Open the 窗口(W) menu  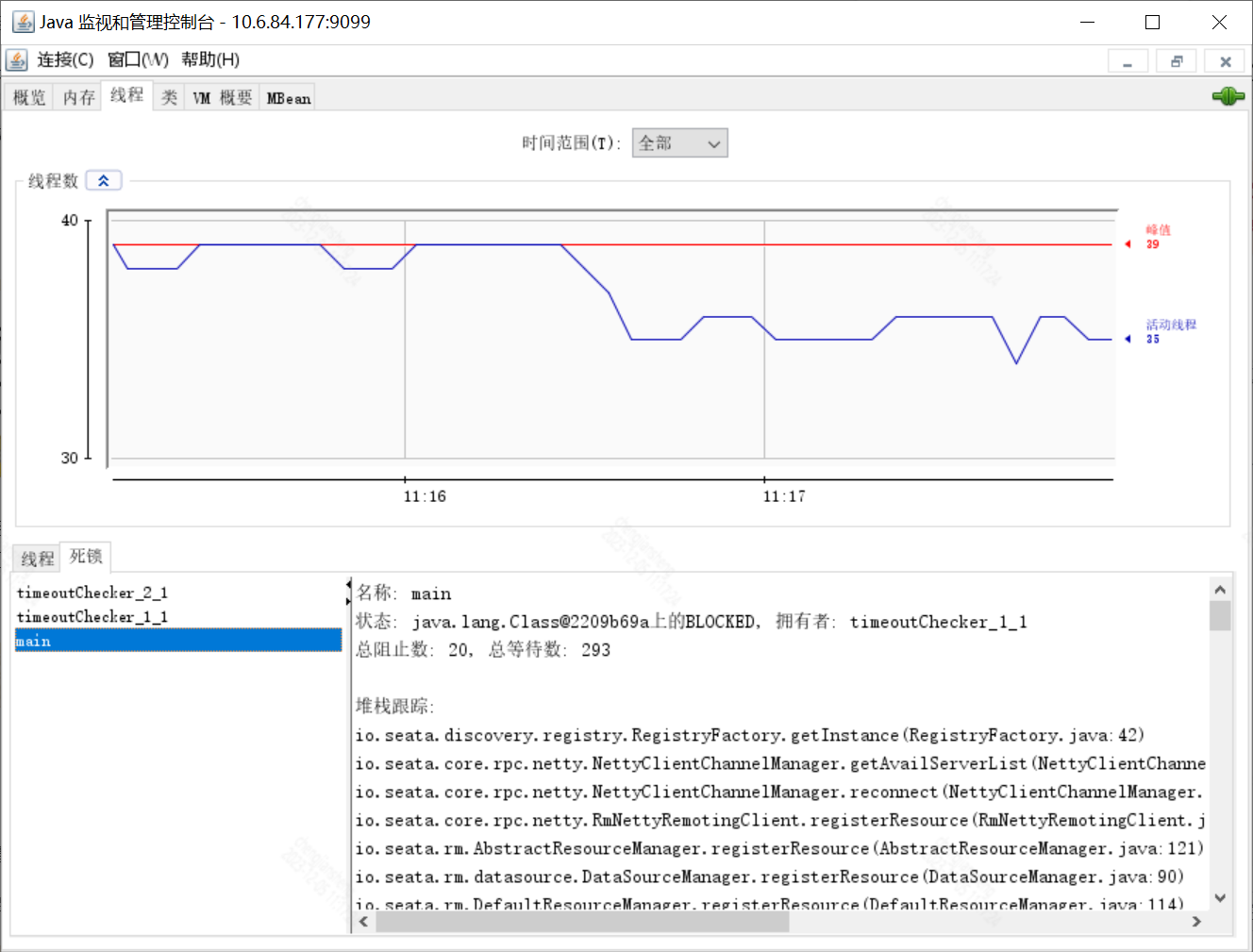point(138,59)
